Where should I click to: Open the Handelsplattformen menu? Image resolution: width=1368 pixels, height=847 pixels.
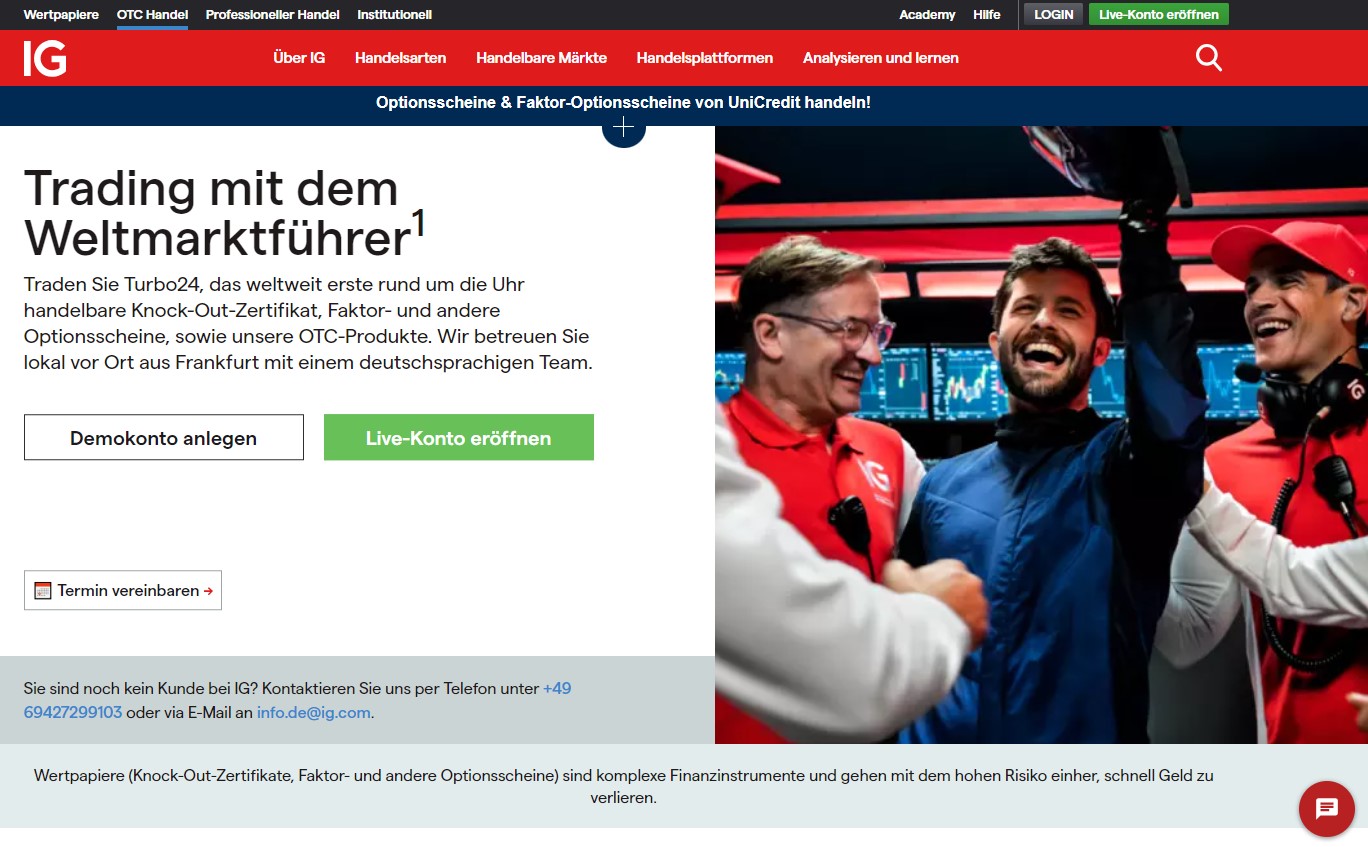point(704,58)
